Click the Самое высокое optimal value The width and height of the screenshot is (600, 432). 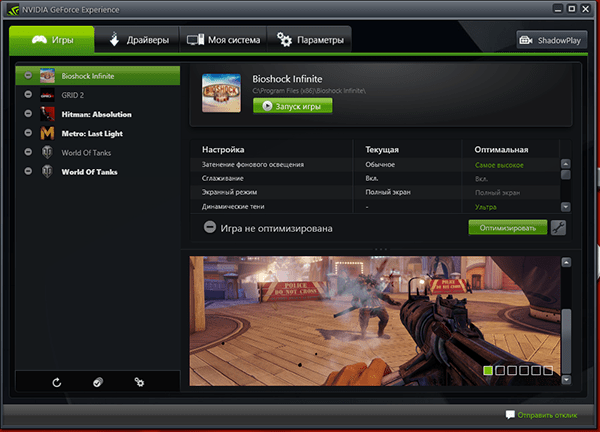499,165
